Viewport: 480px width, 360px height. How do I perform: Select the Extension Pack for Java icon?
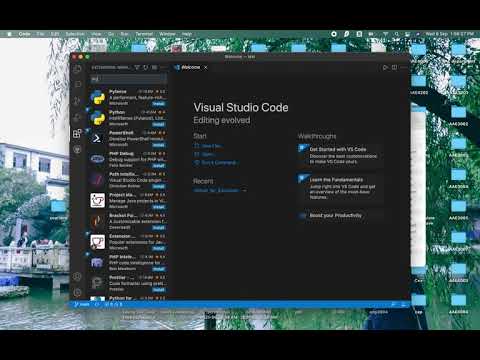pyautogui.click(x=98, y=242)
